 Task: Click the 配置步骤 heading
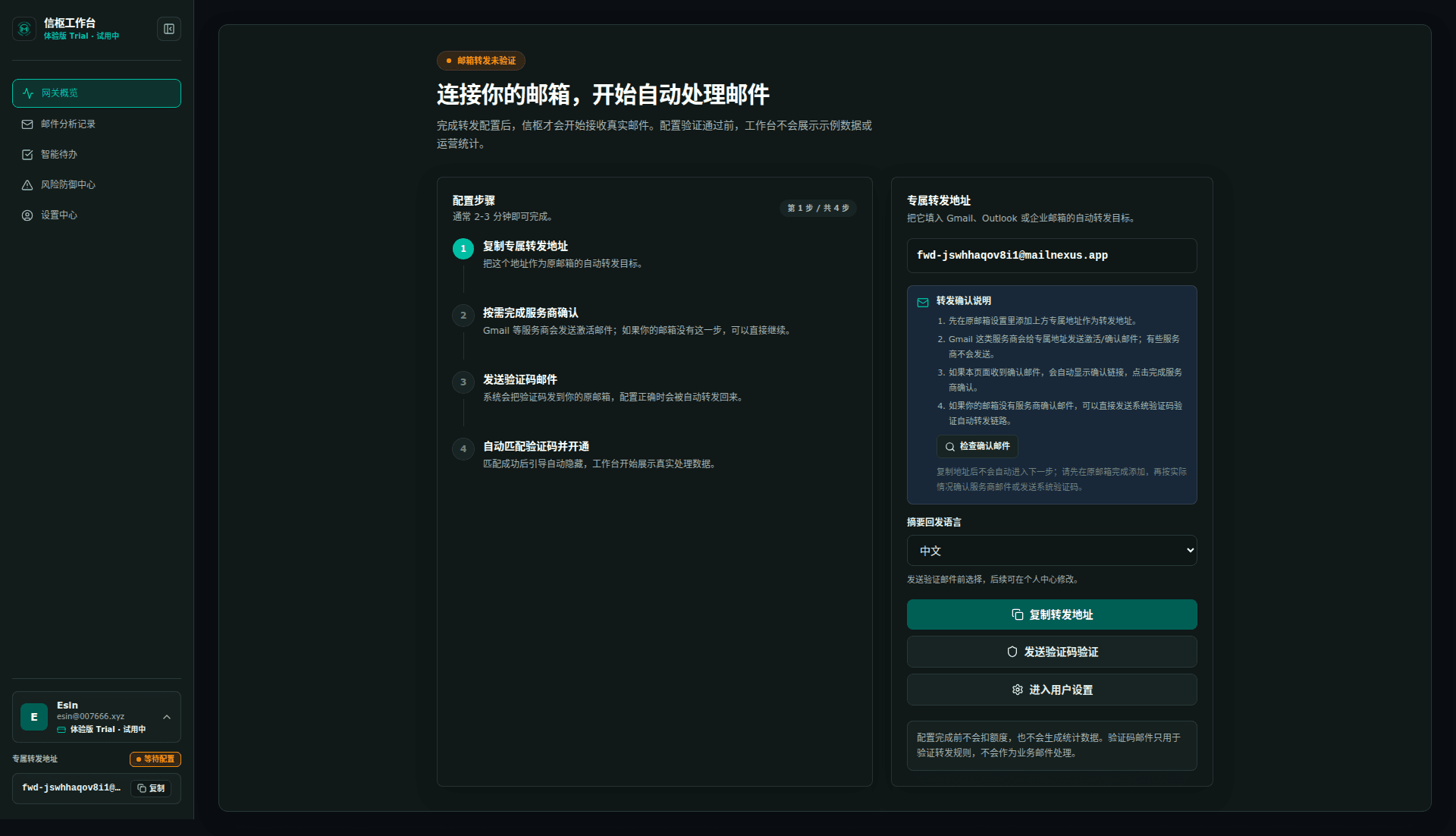474,201
